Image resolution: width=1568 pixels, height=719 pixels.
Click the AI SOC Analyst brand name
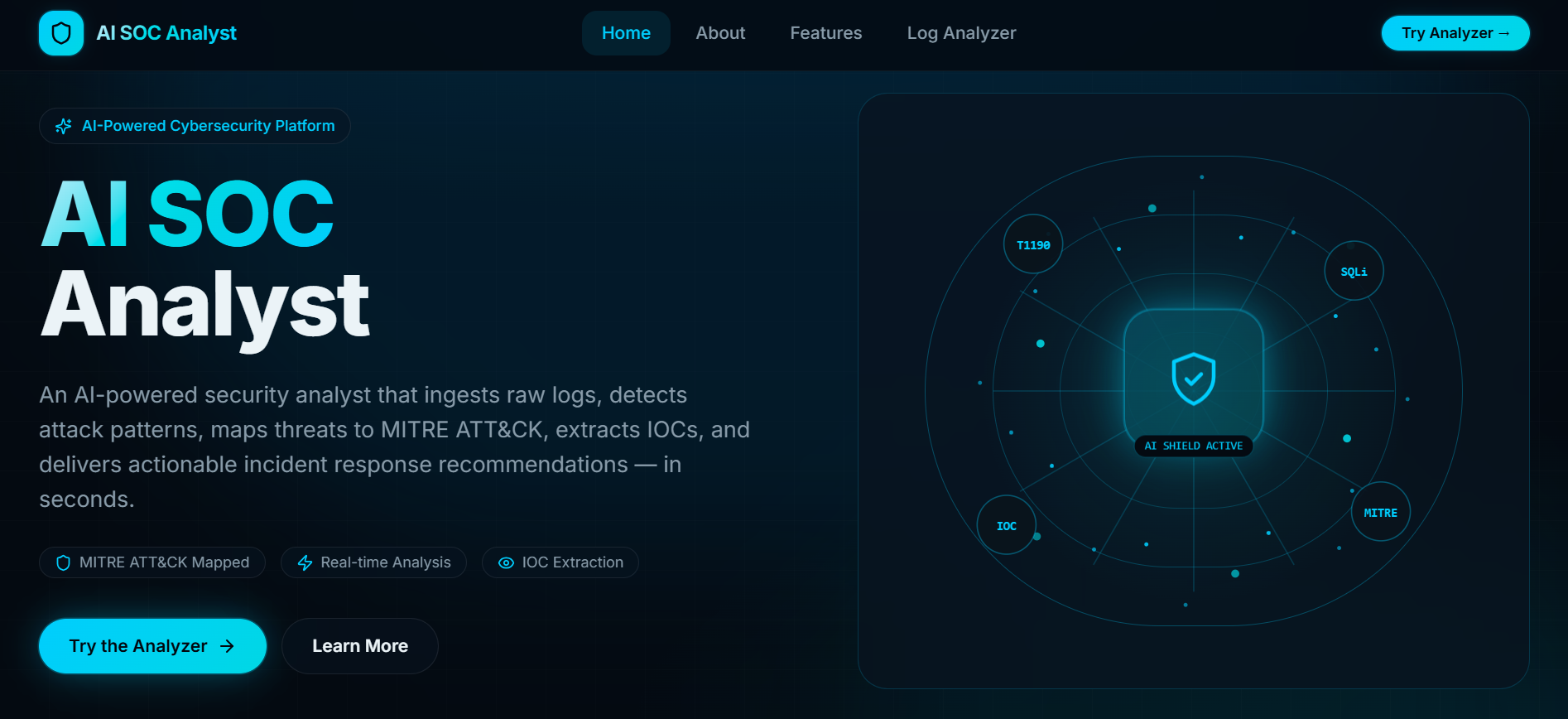166,33
